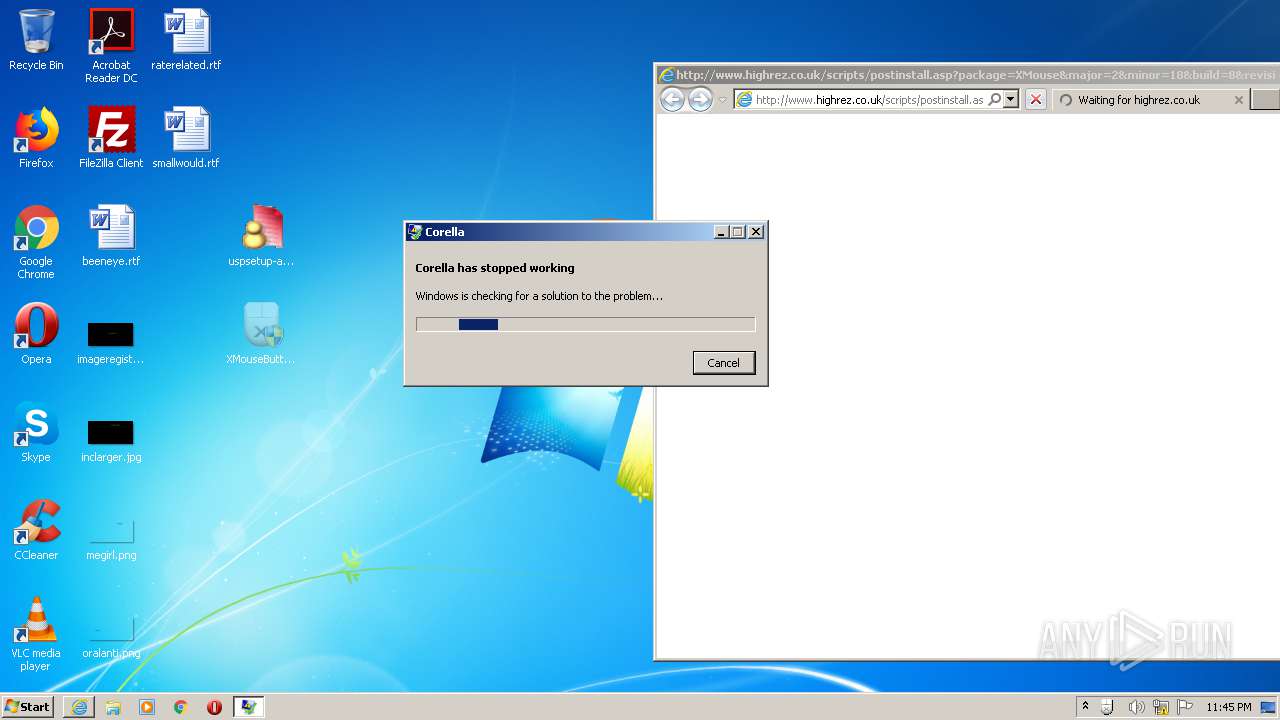The height and width of the screenshot is (720, 1280).
Task: Stop loading the page in IE
Action: point(1036,100)
